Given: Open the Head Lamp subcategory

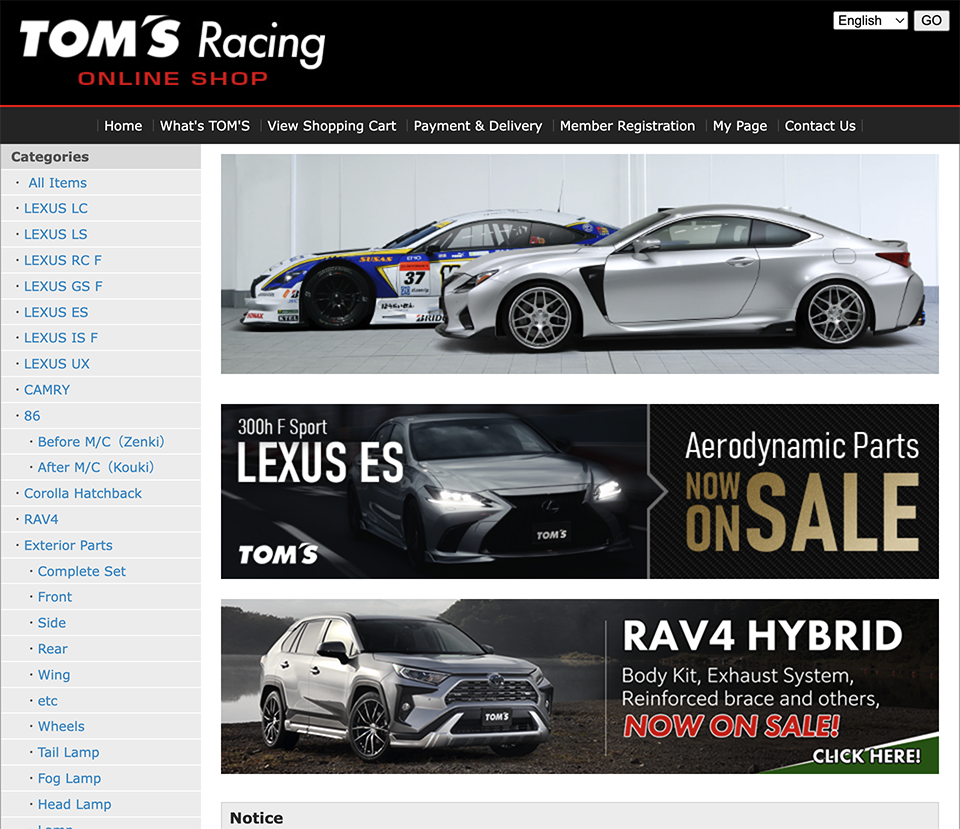Looking at the screenshot, I should click(74, 804).
